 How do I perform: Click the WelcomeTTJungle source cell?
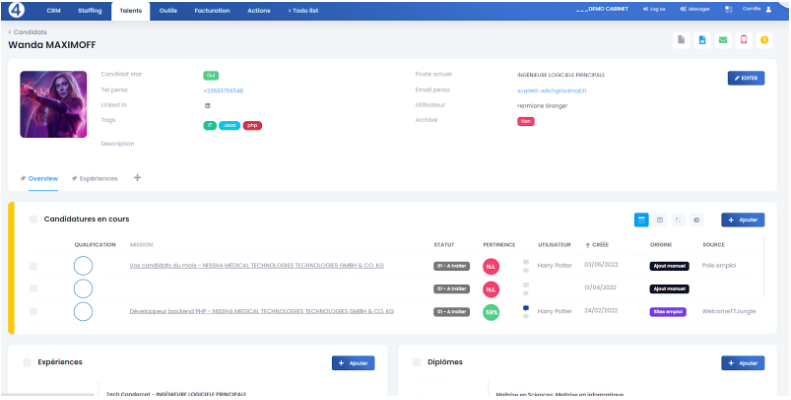(x=729, y=311)
